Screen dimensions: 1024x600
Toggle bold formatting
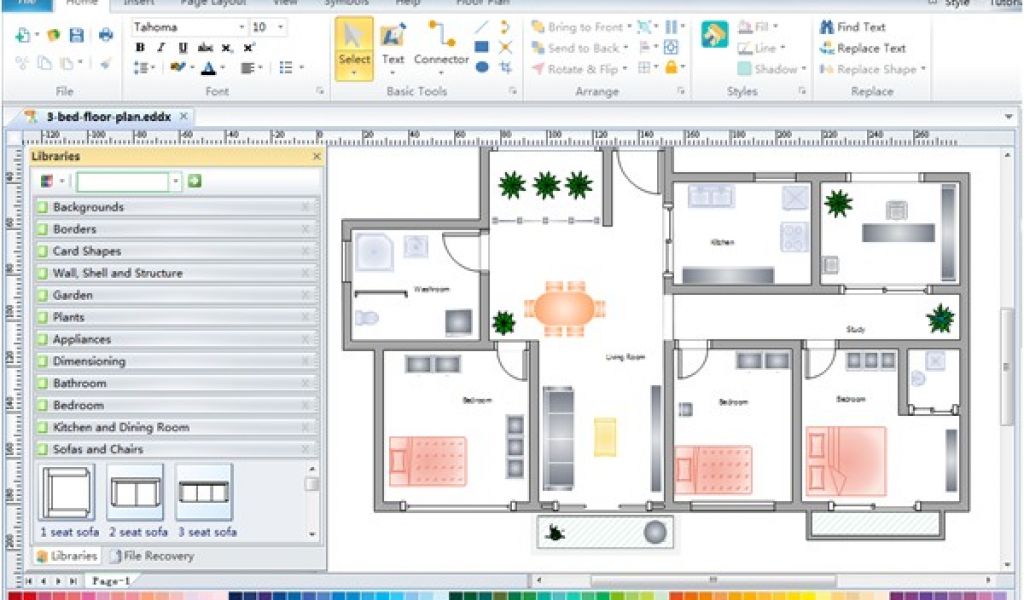click(x=140, y=48)
